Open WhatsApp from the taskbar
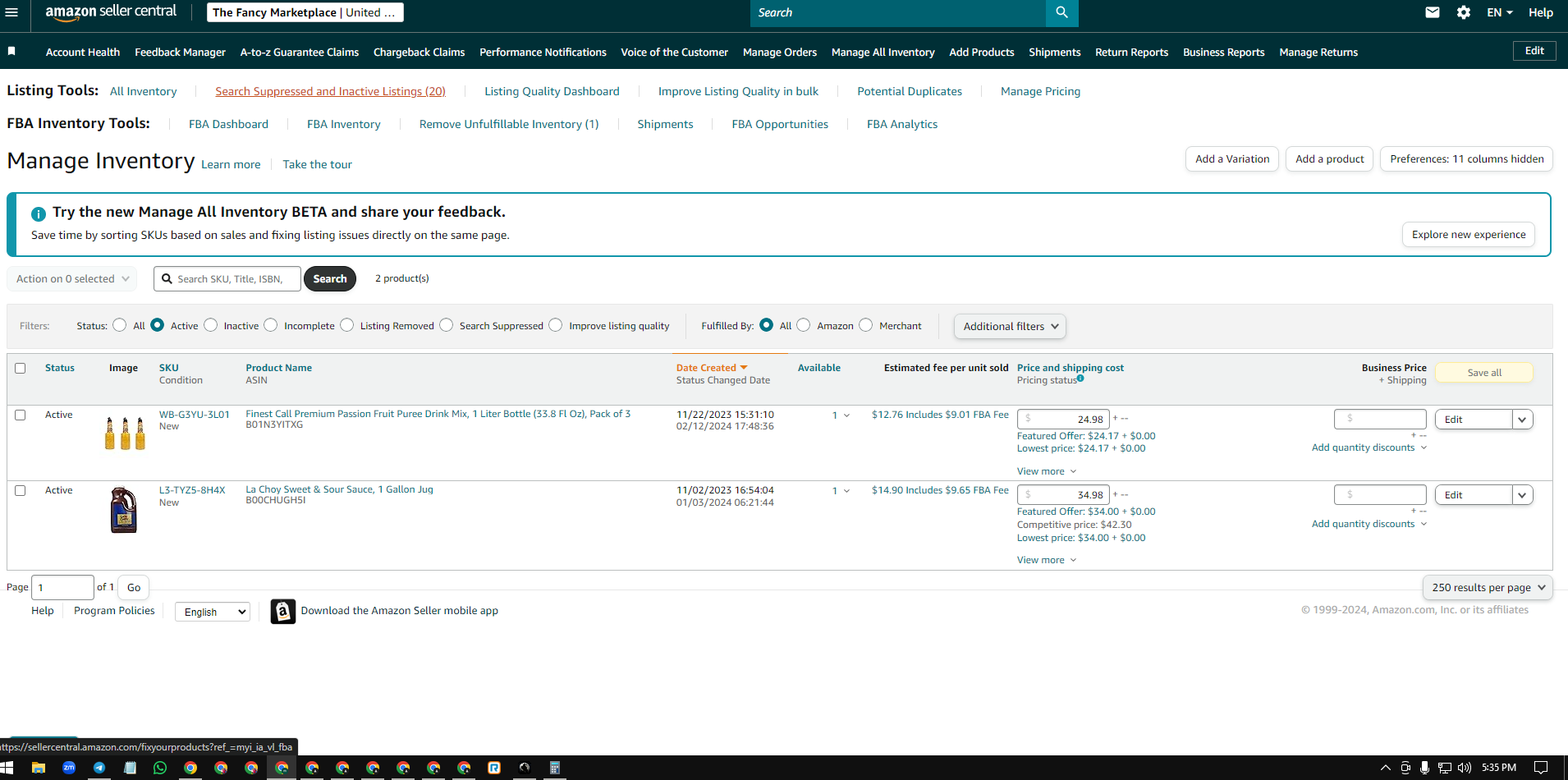 (160, 768)
